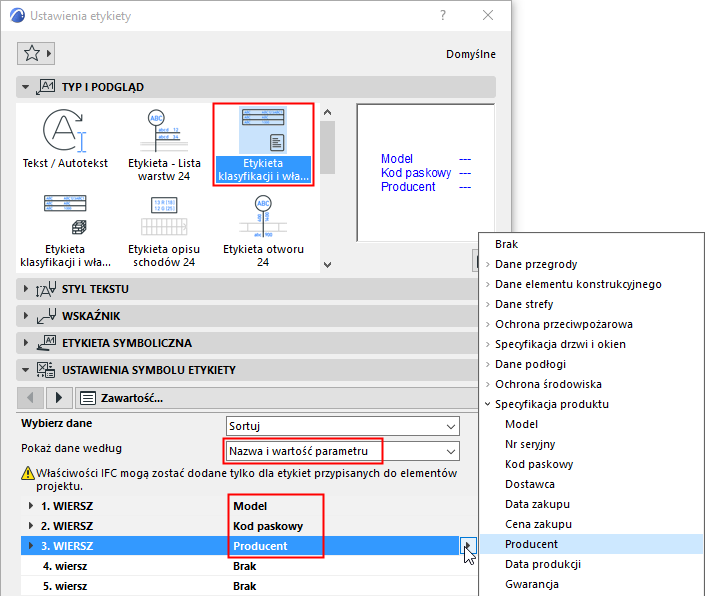Expand the 1. WIERSZ row
The height and width of the screenshot is (596, 705).
pyautogui.click(x=31, y=506)
